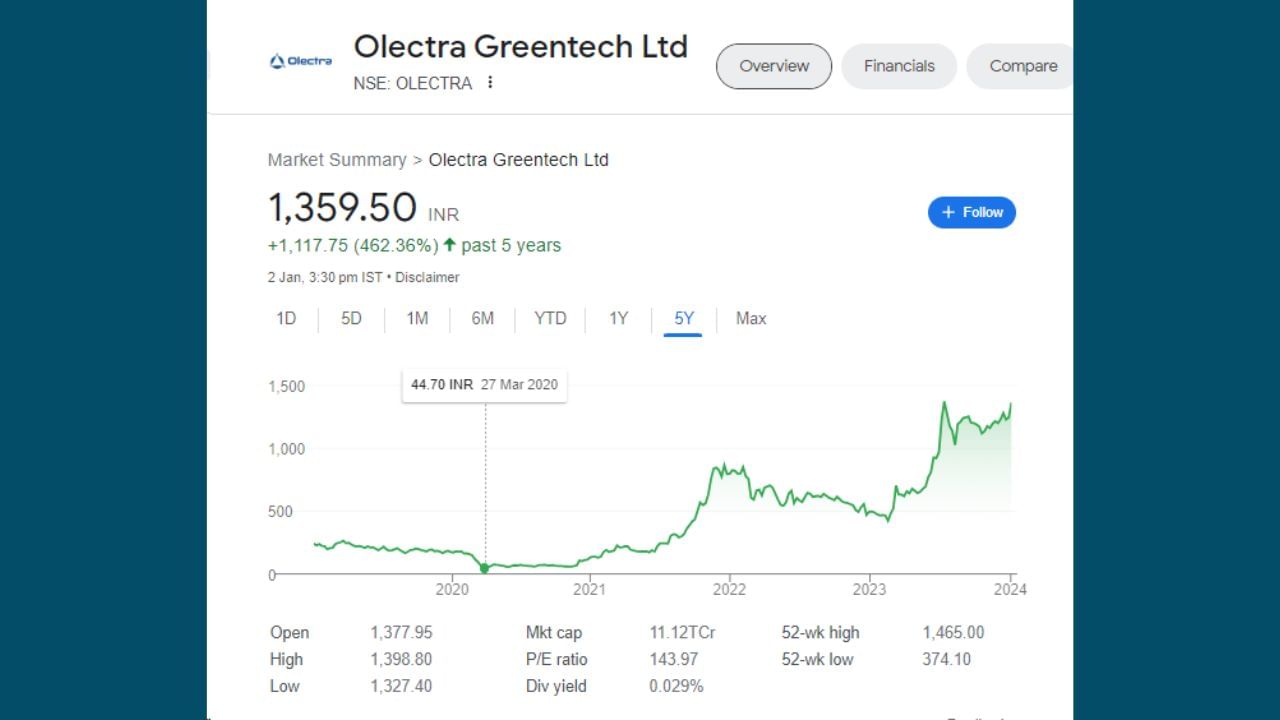The image size is (1280, 720).
Task: Select the 5Y time range
Action: coord(683,319)
